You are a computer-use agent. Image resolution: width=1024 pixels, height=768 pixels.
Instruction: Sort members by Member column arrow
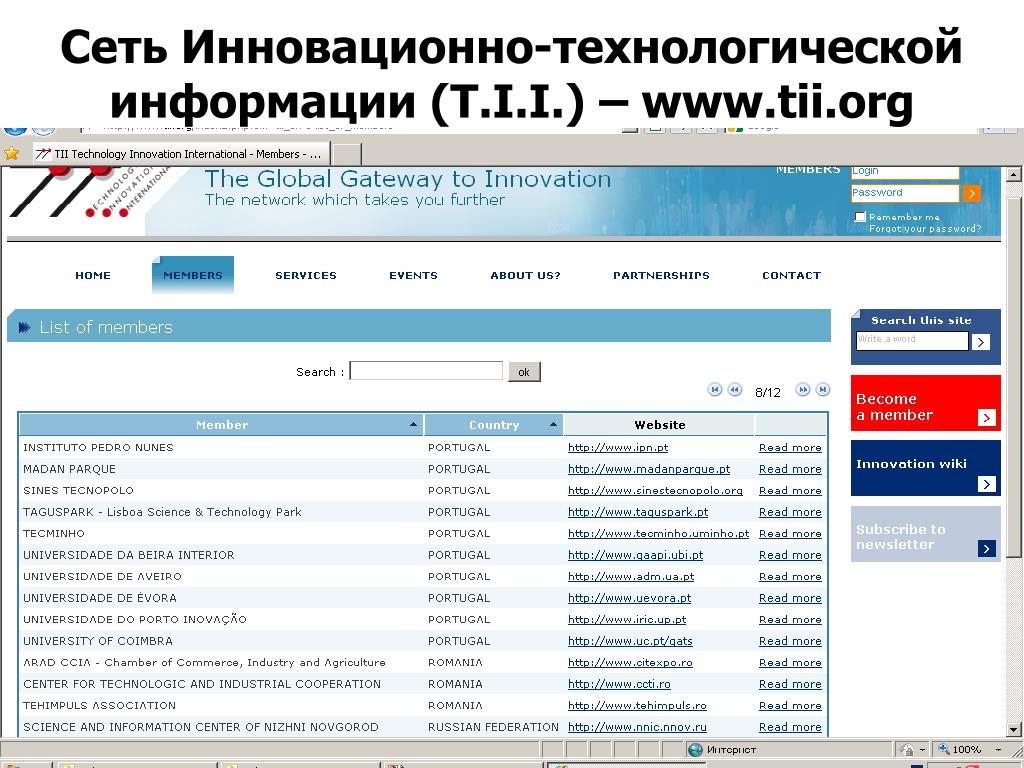(413, 424)
